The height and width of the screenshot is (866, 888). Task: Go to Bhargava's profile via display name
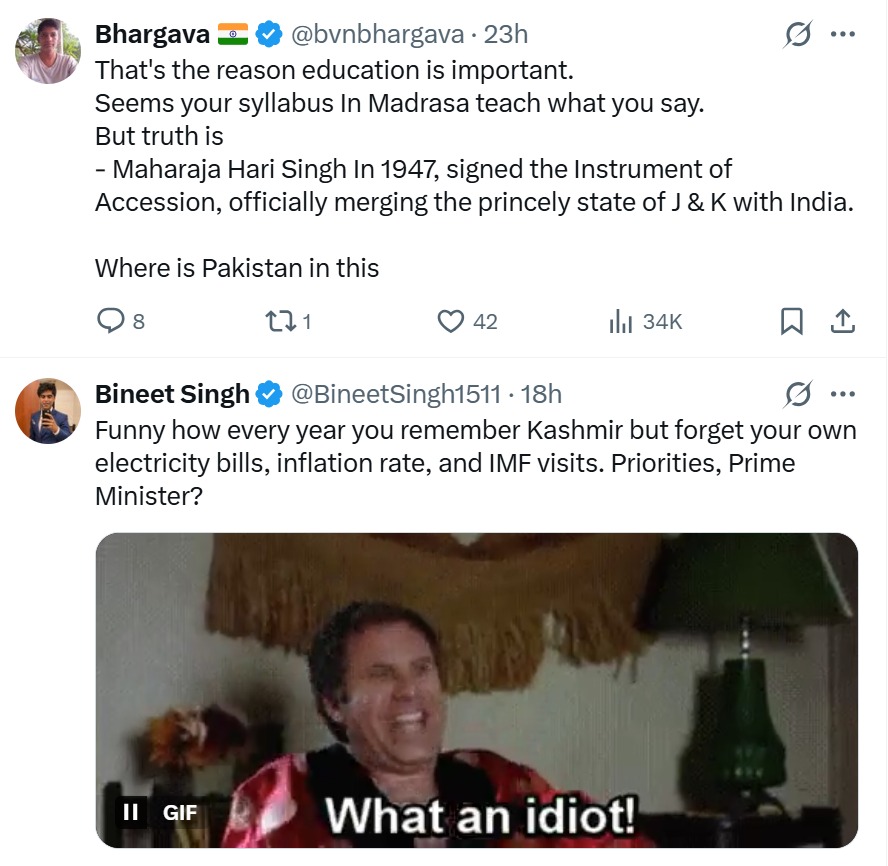pos(151,35)
